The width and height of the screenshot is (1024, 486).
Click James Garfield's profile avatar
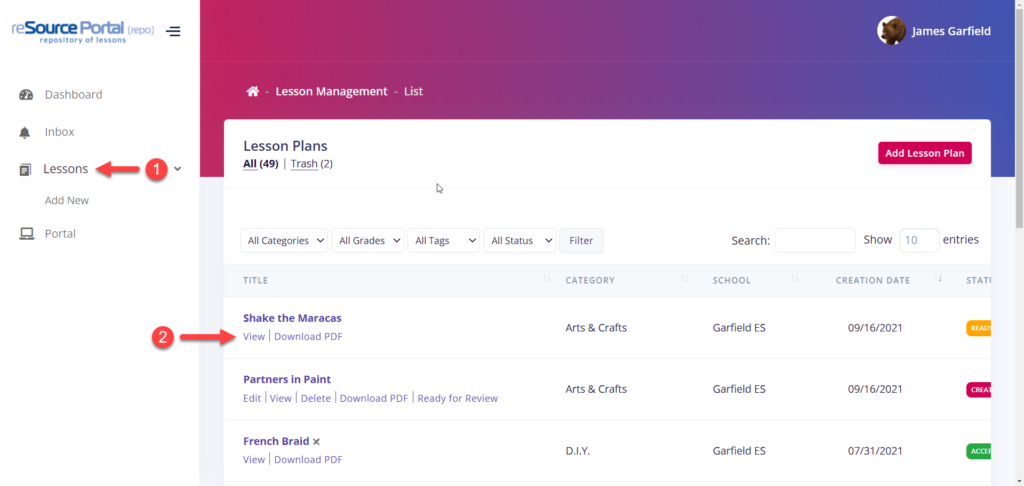click(891, 31)
